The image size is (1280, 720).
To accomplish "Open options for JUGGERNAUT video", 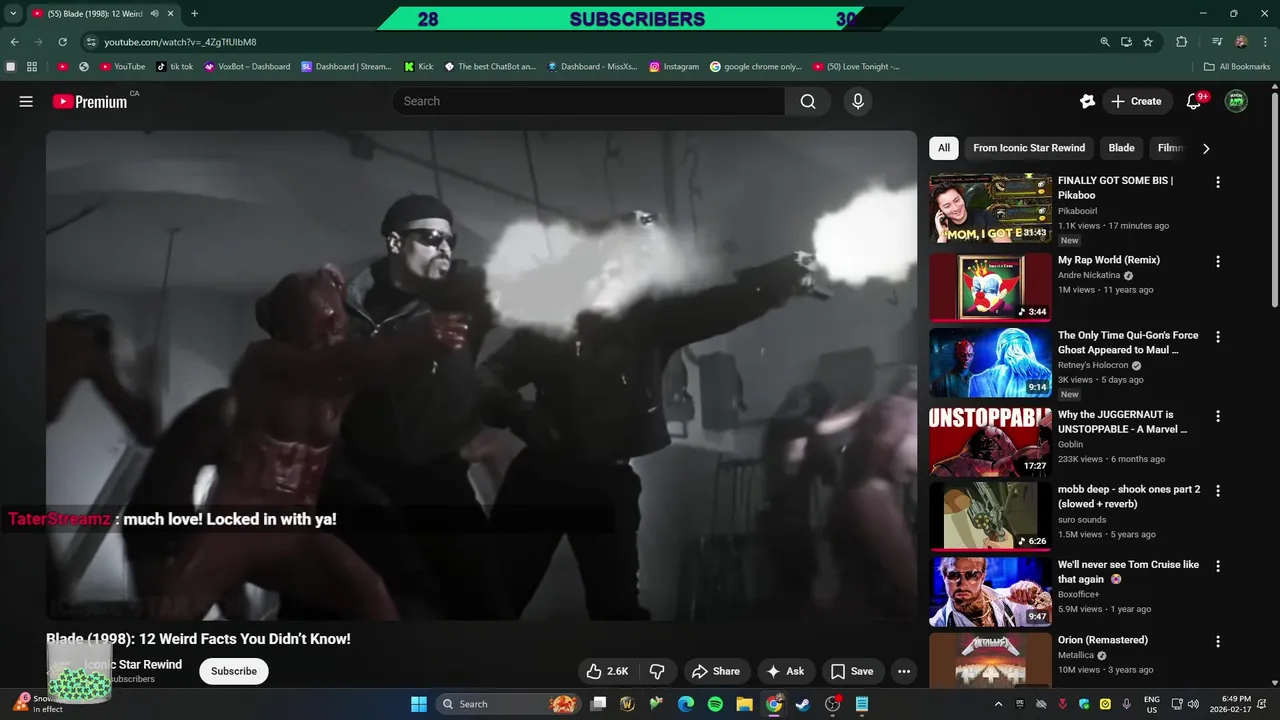I will pos(1218,416).
